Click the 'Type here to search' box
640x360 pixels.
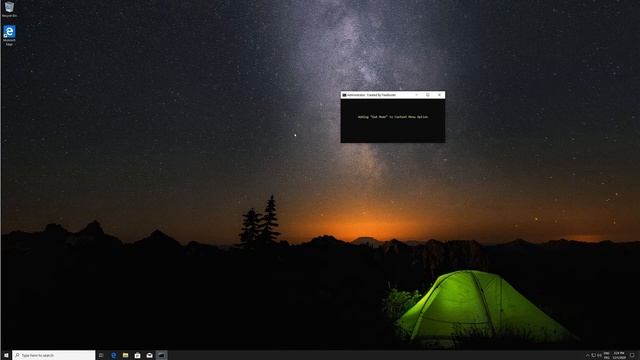53,356
